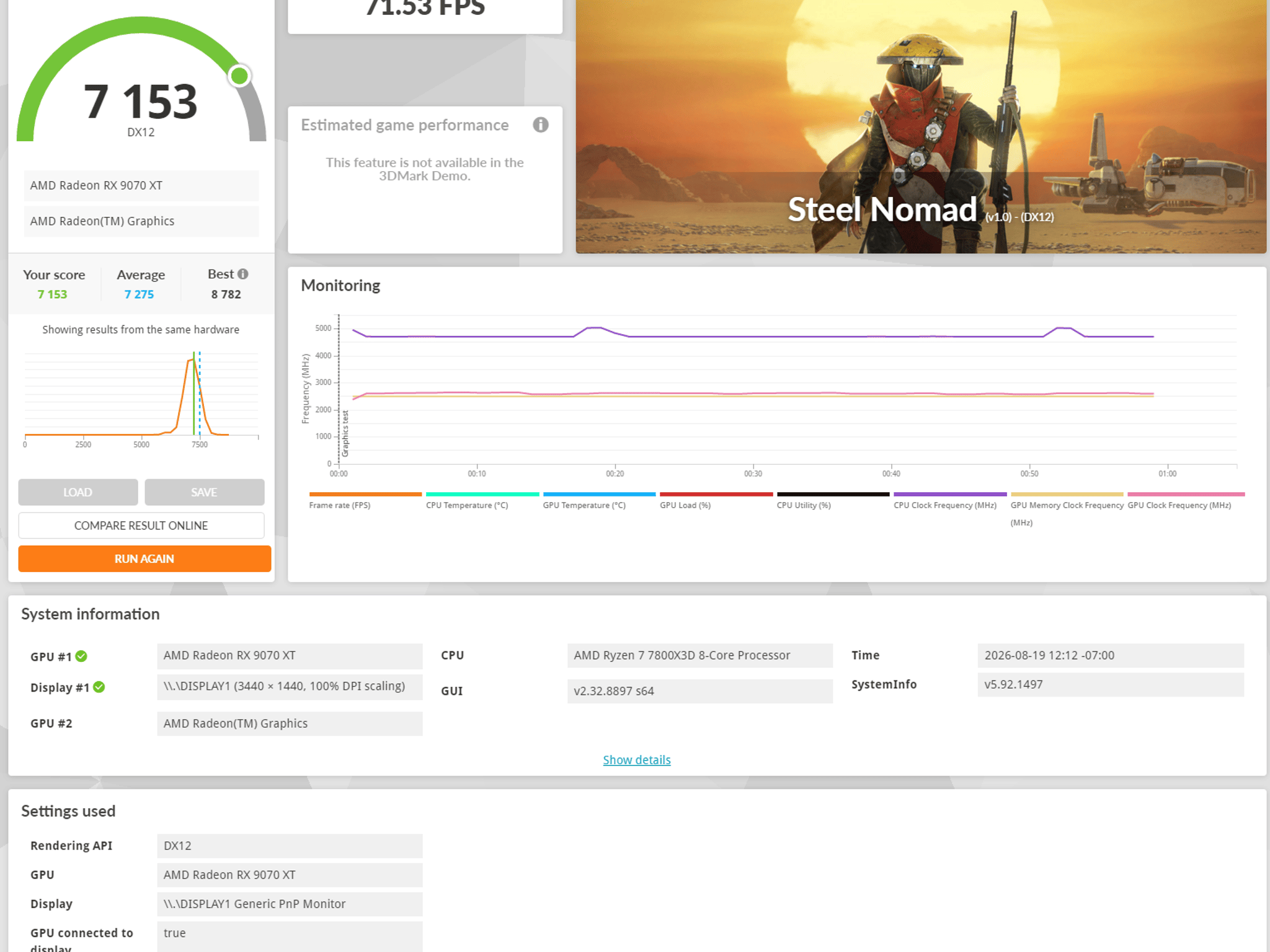Click the green Your score value 7 153

[x=52, y=294]
